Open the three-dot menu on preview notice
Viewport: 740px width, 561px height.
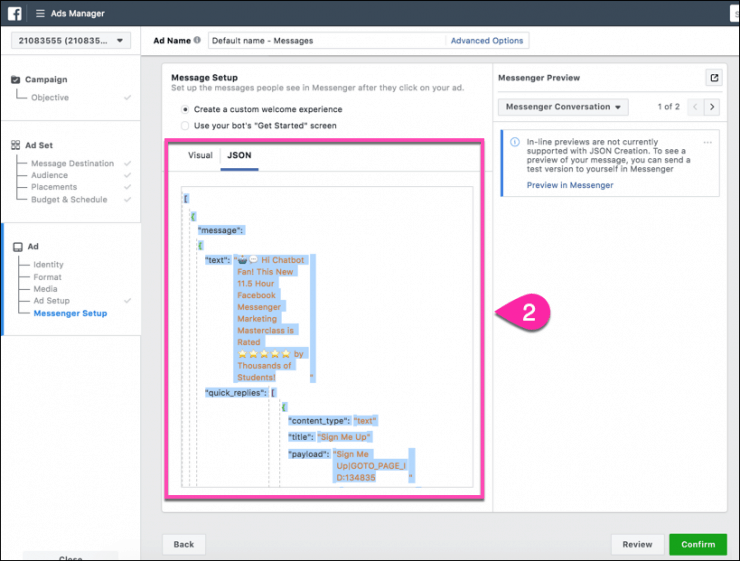(707, 142)
